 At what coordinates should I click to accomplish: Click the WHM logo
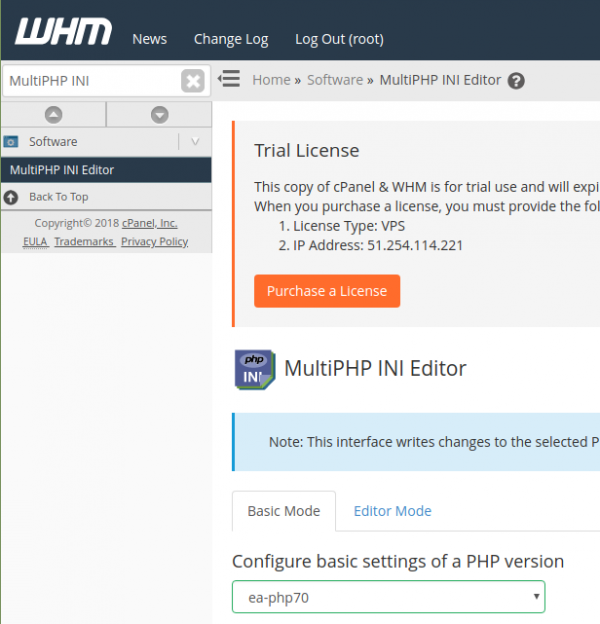[x=63, y=32]
